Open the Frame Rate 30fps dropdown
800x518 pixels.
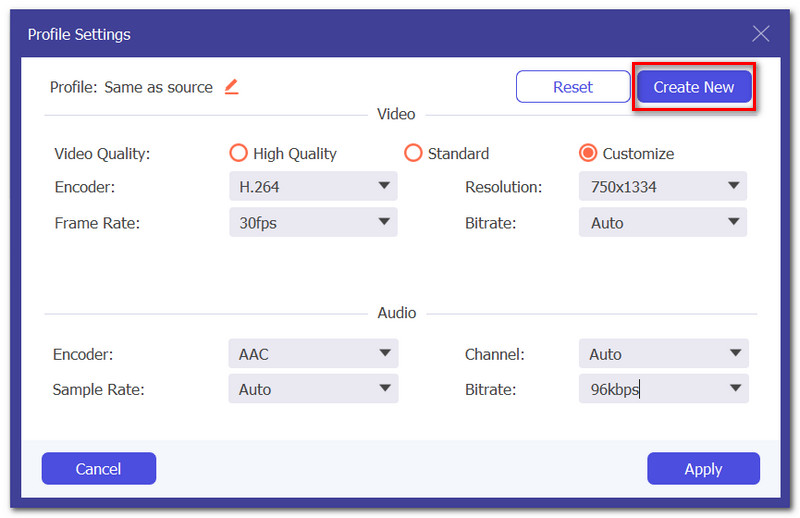tap(313, 222)
